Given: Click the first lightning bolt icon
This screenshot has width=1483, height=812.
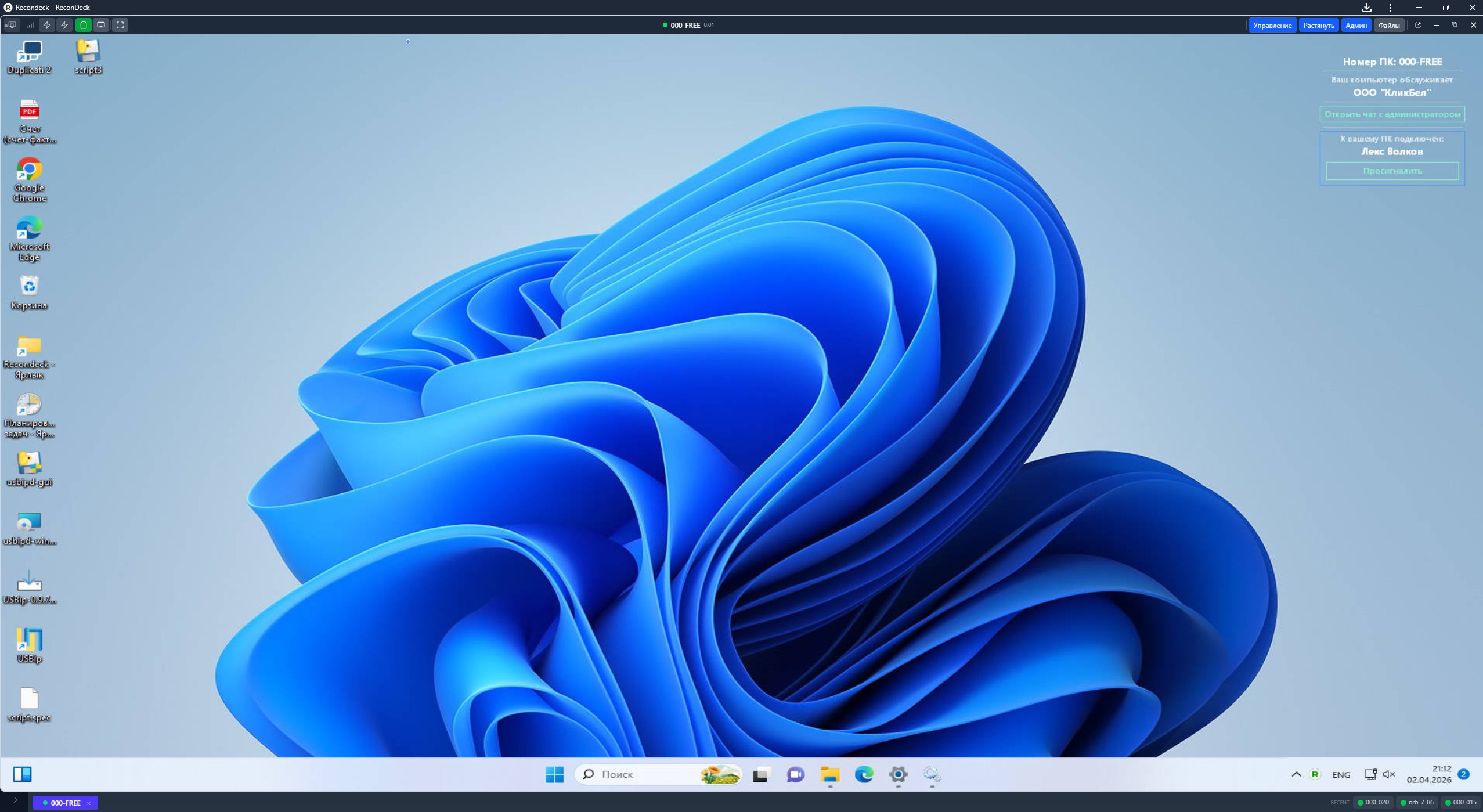Looking at the screenshot, I should [x=47, y=25].
